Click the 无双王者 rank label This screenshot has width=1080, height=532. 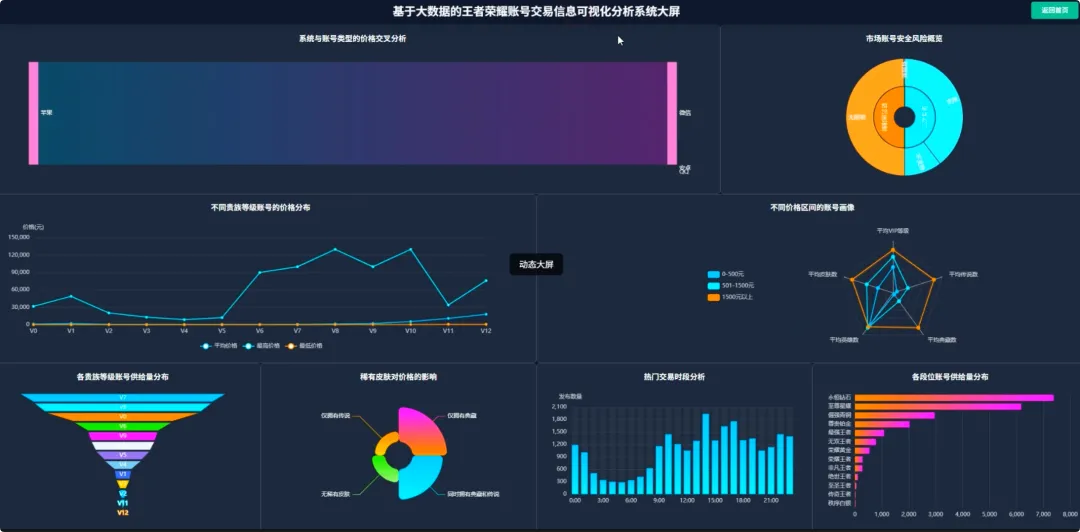(x=840, y=442)
